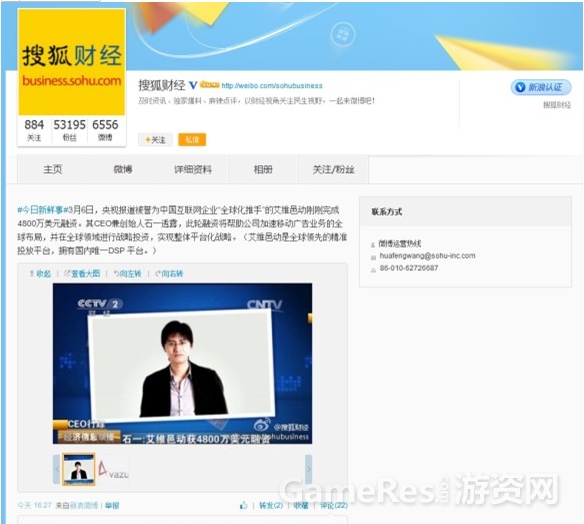This screenshot has height=524, width=584.
Task: Click the phone icon beside phone number
Action: (373, 270)
